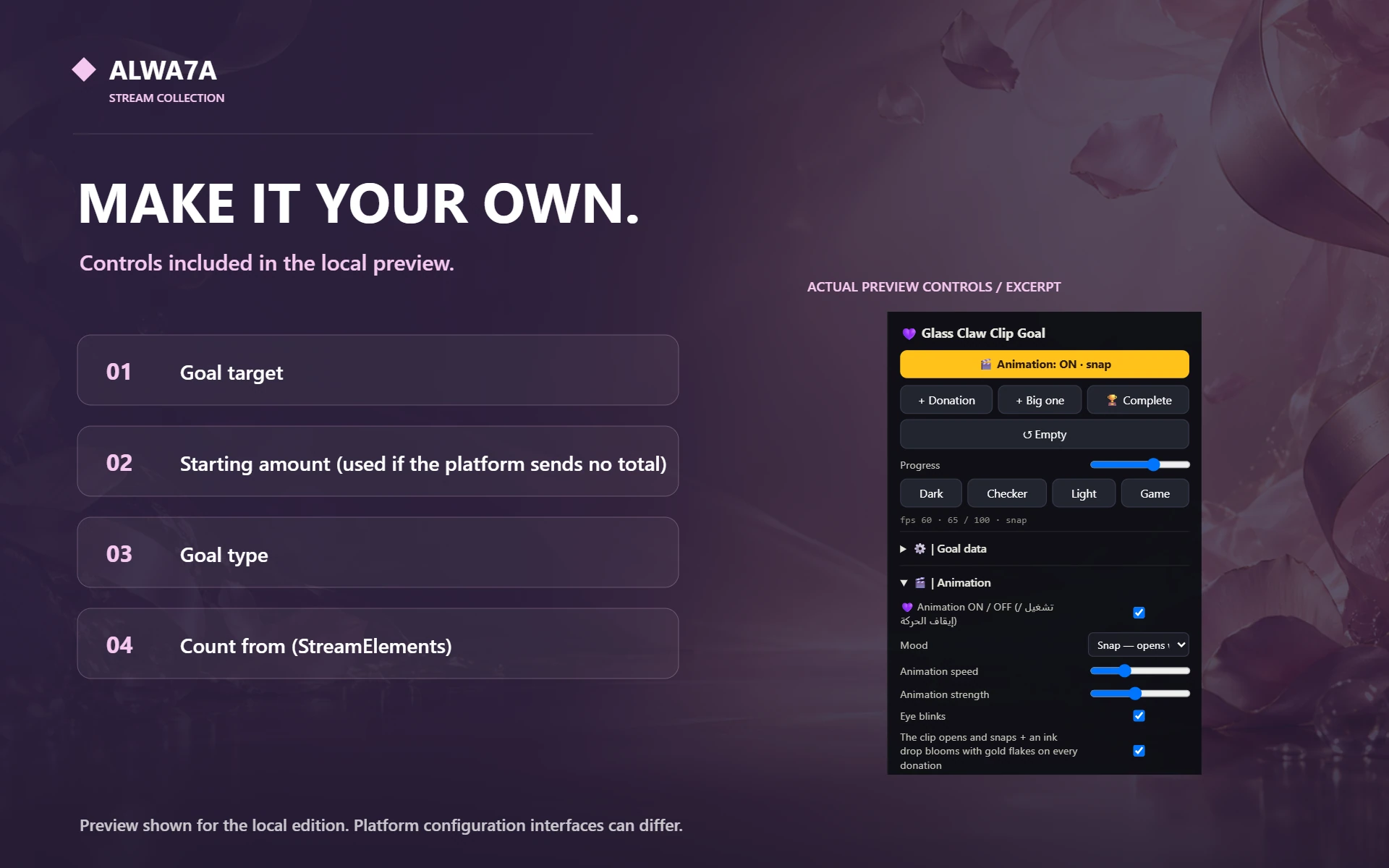Image resolution: width=1389 pixels, height=868 pixels.
Task: Adjust the Progress slider
Action: (1139, 464)
